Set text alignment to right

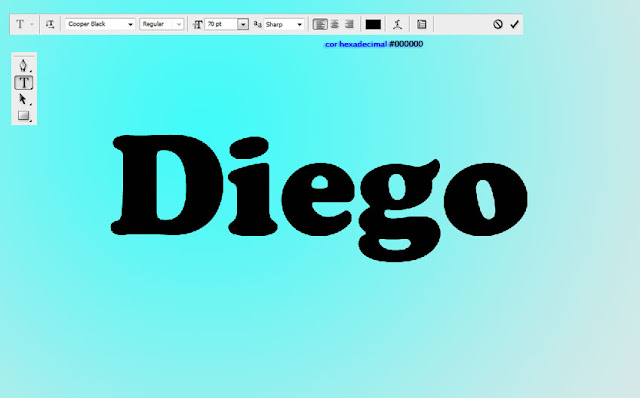pyautogui.click(x=349, y=24)
